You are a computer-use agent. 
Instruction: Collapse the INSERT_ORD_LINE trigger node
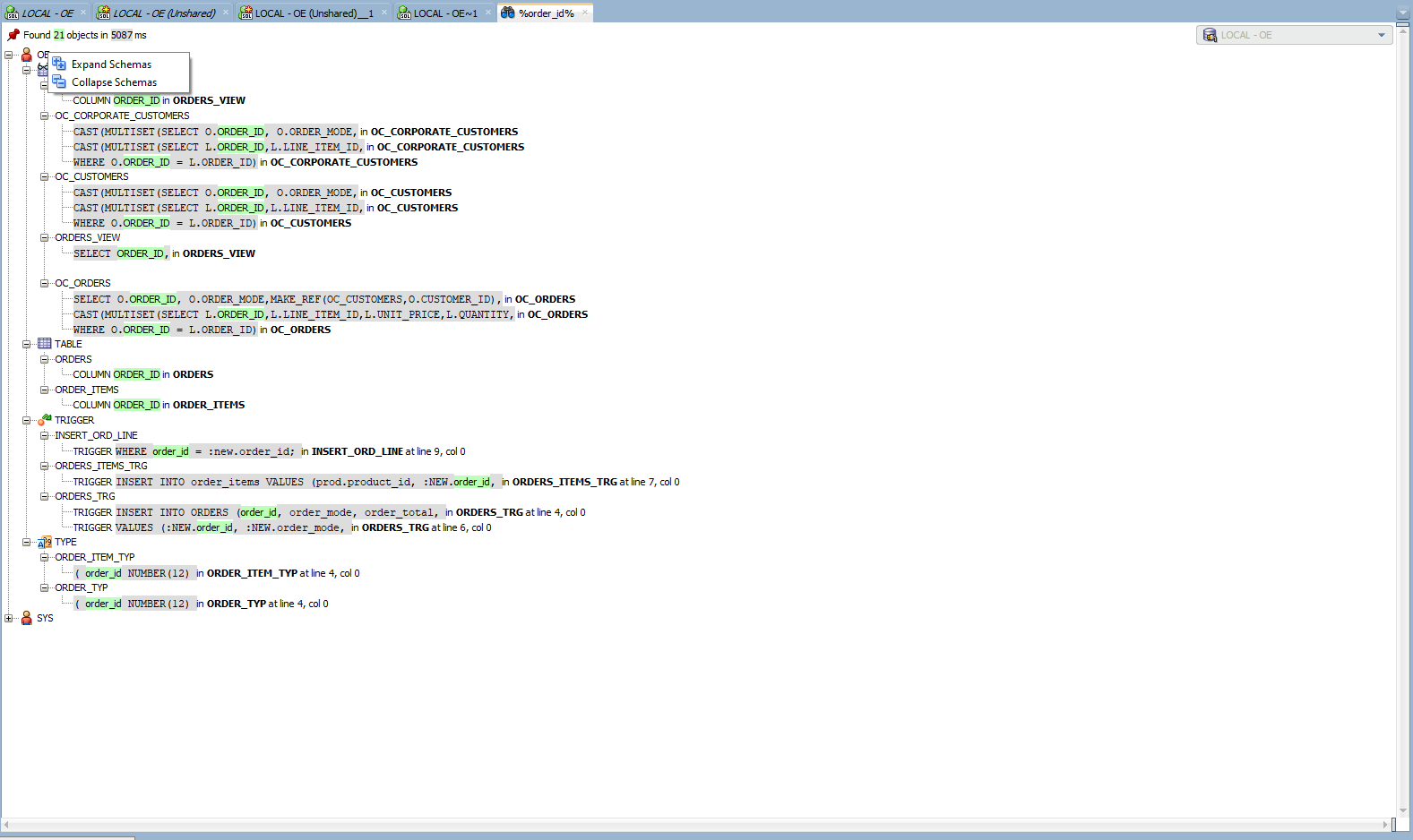[x=44, y=435]
